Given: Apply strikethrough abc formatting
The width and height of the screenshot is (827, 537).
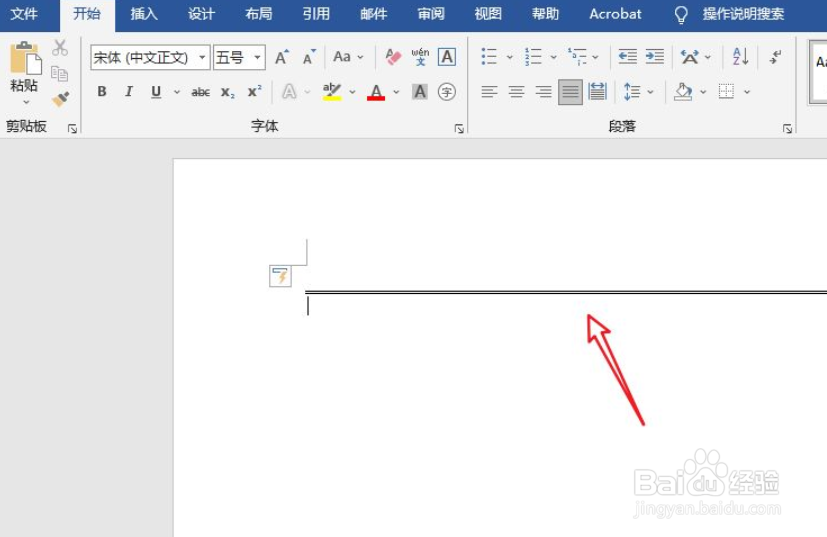Looking at the screenshot, I should click(200, 92).
